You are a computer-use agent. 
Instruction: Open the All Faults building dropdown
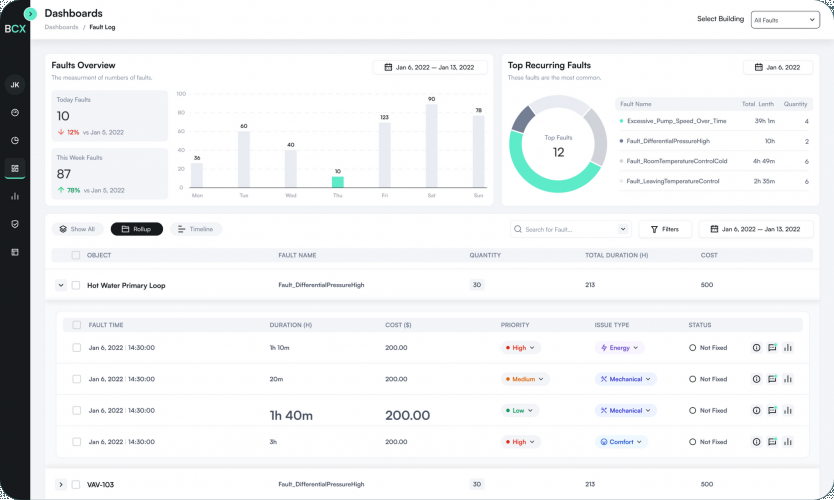click(784, 19)
